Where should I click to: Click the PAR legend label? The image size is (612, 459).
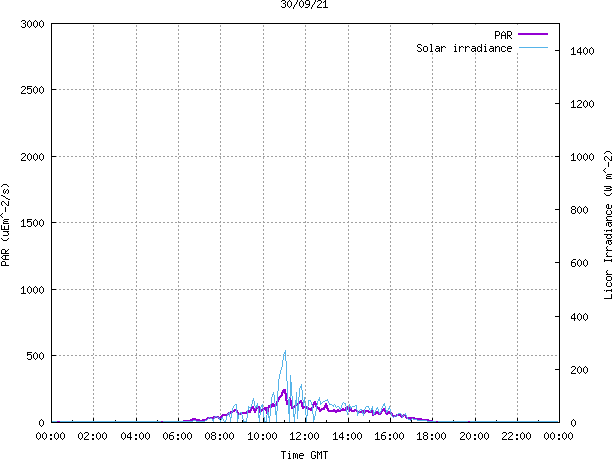point(503,35)
